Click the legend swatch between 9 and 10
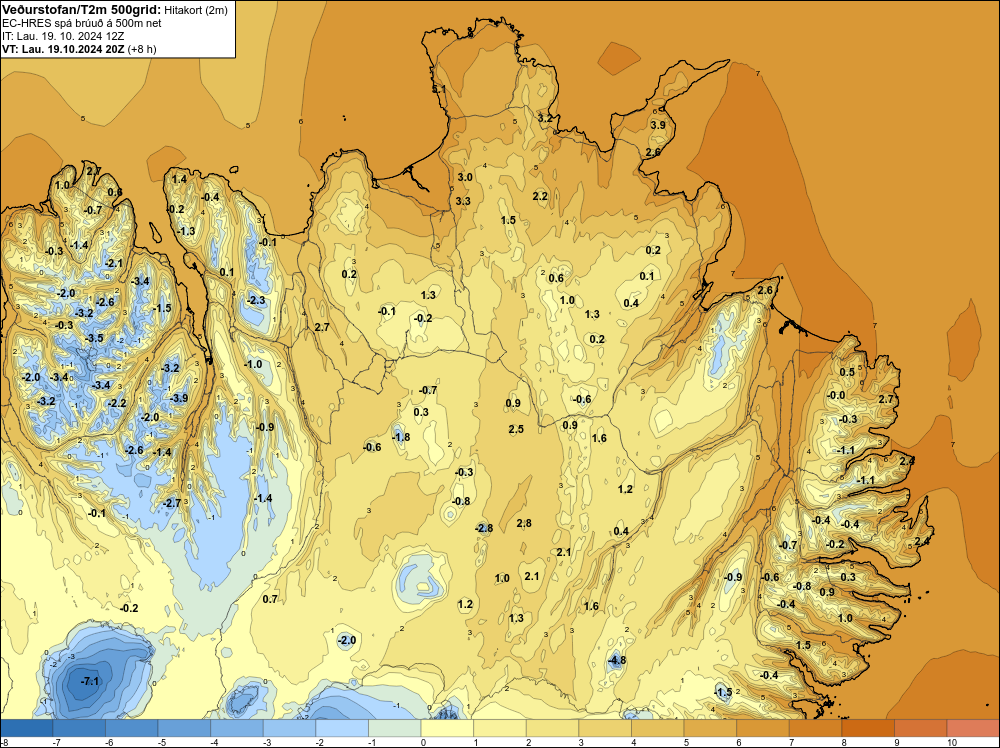The height and width of the screenshot is (748, 1000). [x=921, y=728]
